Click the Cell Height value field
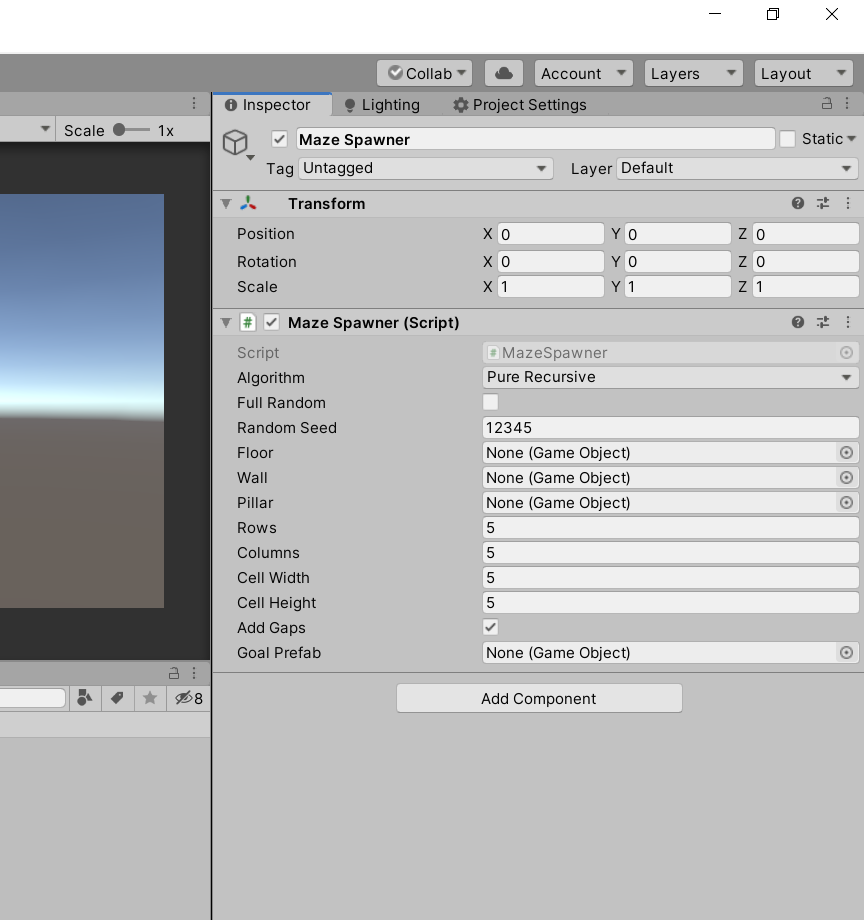The width and height of the screenshot is (864, 920). pyautogui.click(x=670, y=603)
